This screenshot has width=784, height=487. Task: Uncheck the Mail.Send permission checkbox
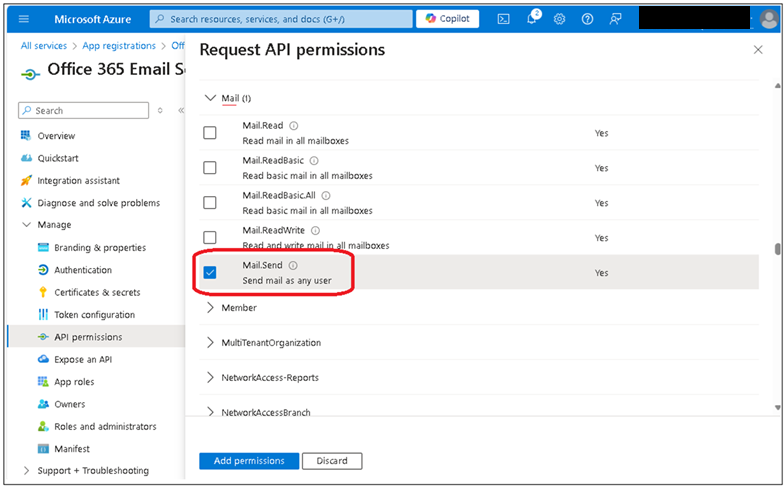pos(210,272)
